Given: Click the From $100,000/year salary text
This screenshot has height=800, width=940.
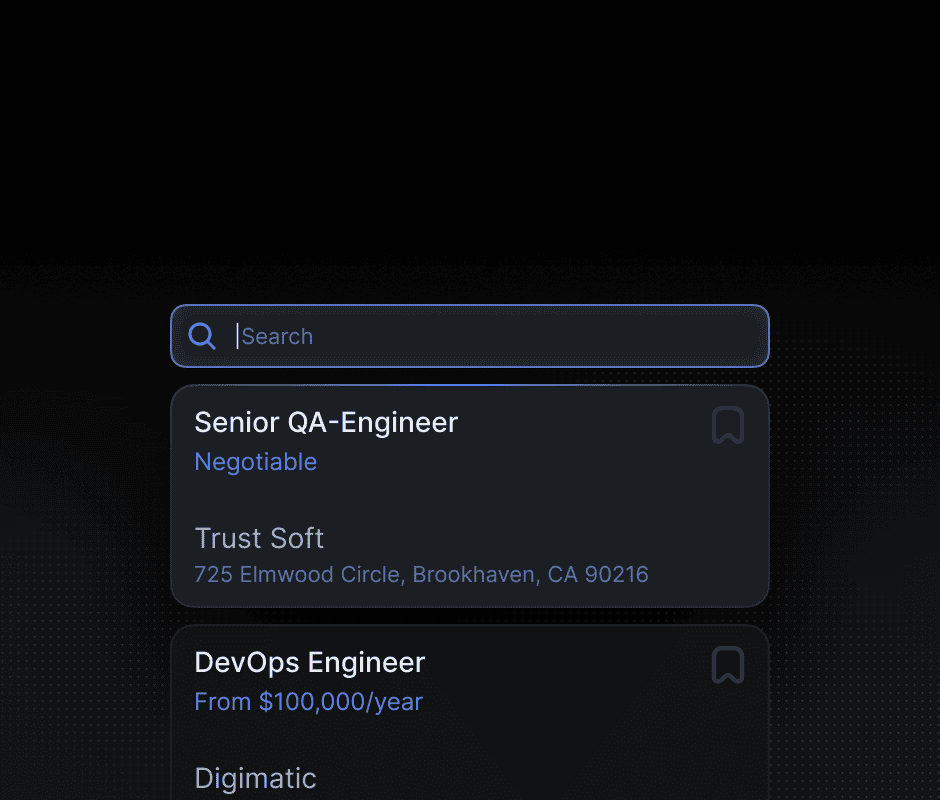Looking at the screenshot, I should click(x=309, y=702).
